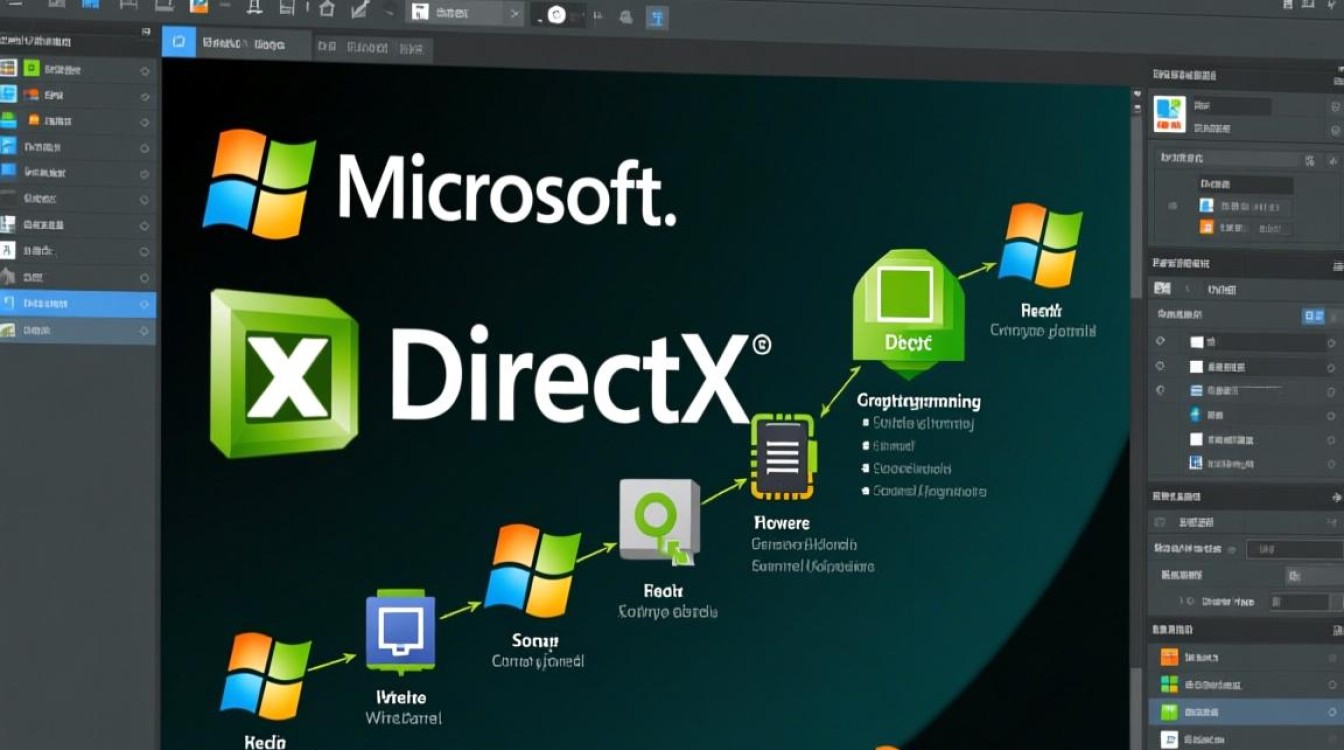The width and height of the screenshot is (1344, 750).
Task: Click the Windows flag icon at top-right of diagram
Action: [1043, 244]
